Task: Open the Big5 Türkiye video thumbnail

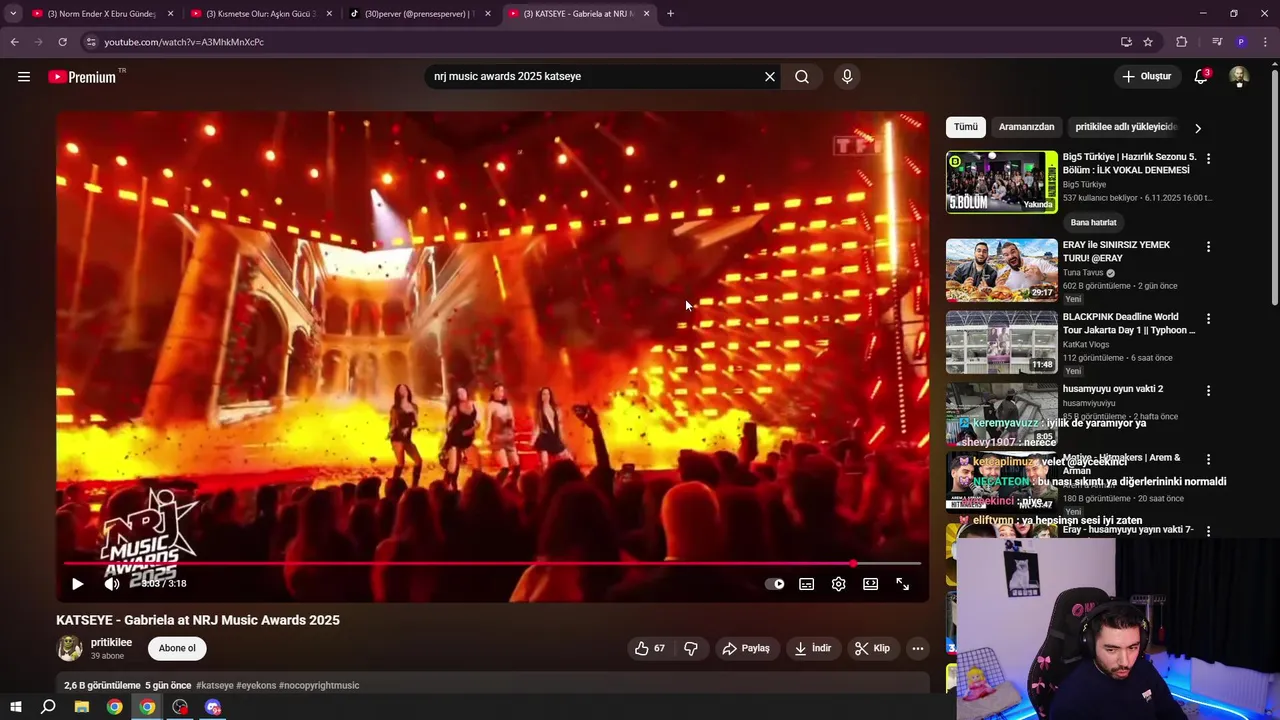Action: click(1002, 182)
